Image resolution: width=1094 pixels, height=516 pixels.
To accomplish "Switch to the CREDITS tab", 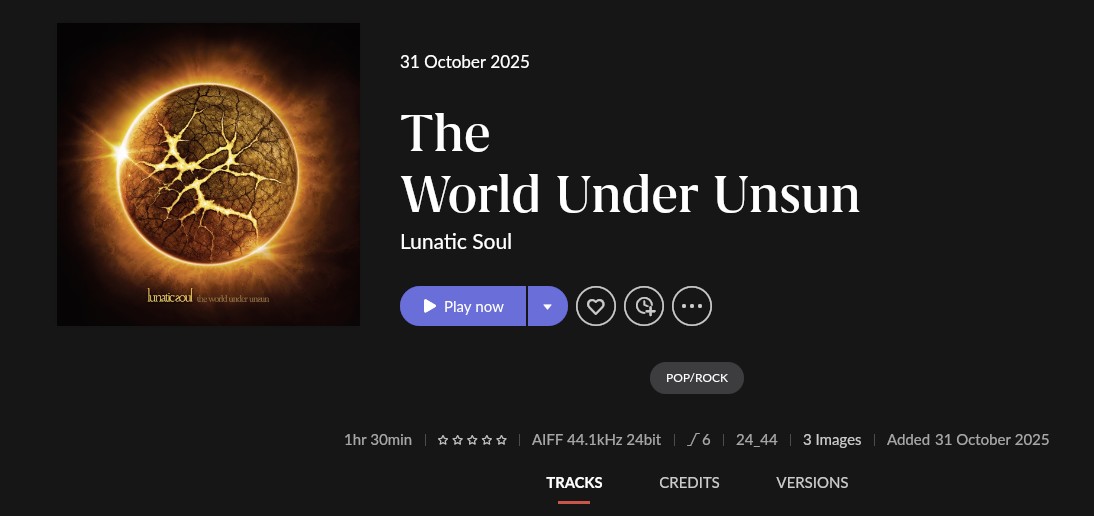I will tap(689, 483).
